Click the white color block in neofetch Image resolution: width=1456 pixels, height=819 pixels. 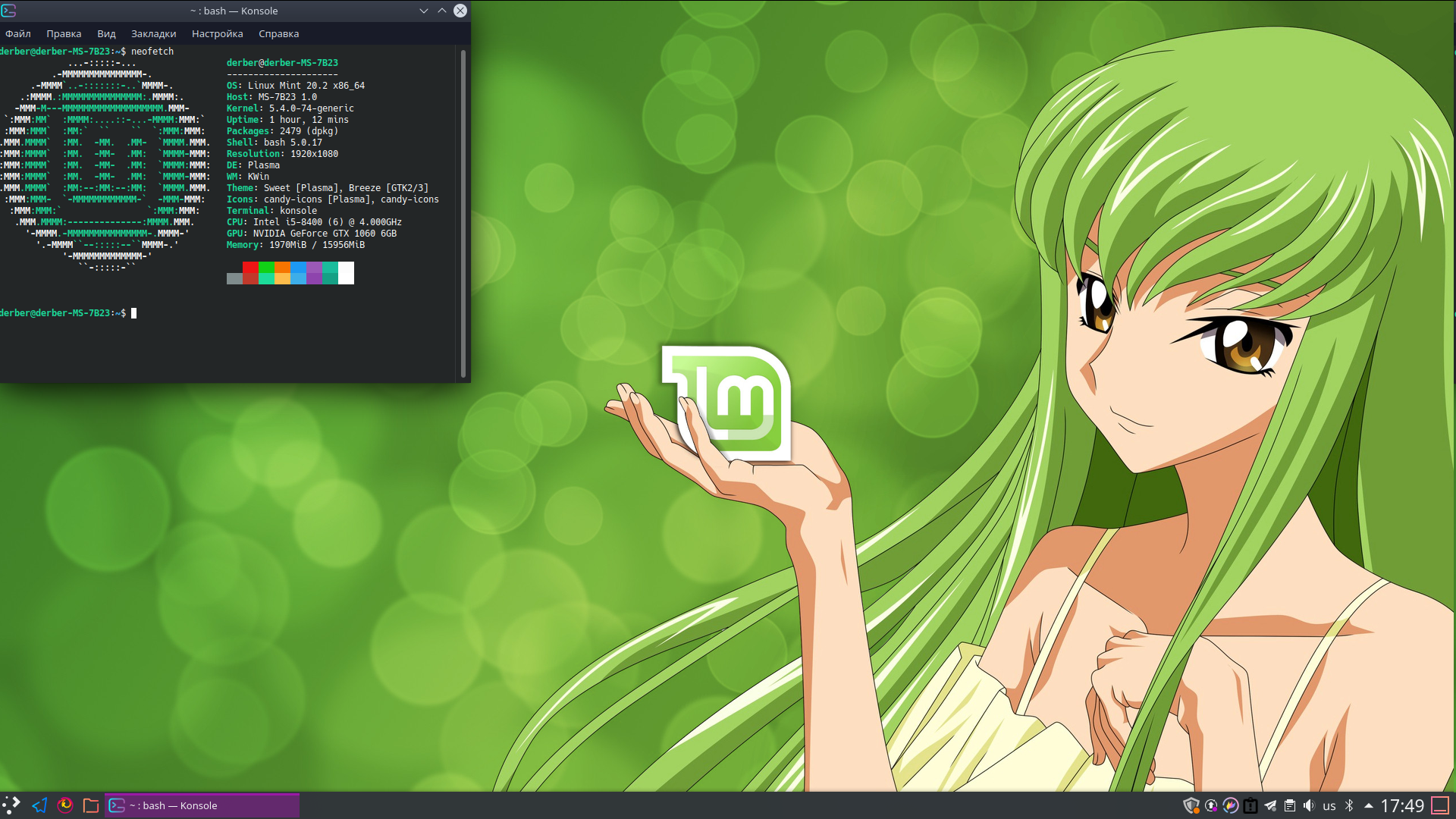pyautogui.click(x=346, y=273)
